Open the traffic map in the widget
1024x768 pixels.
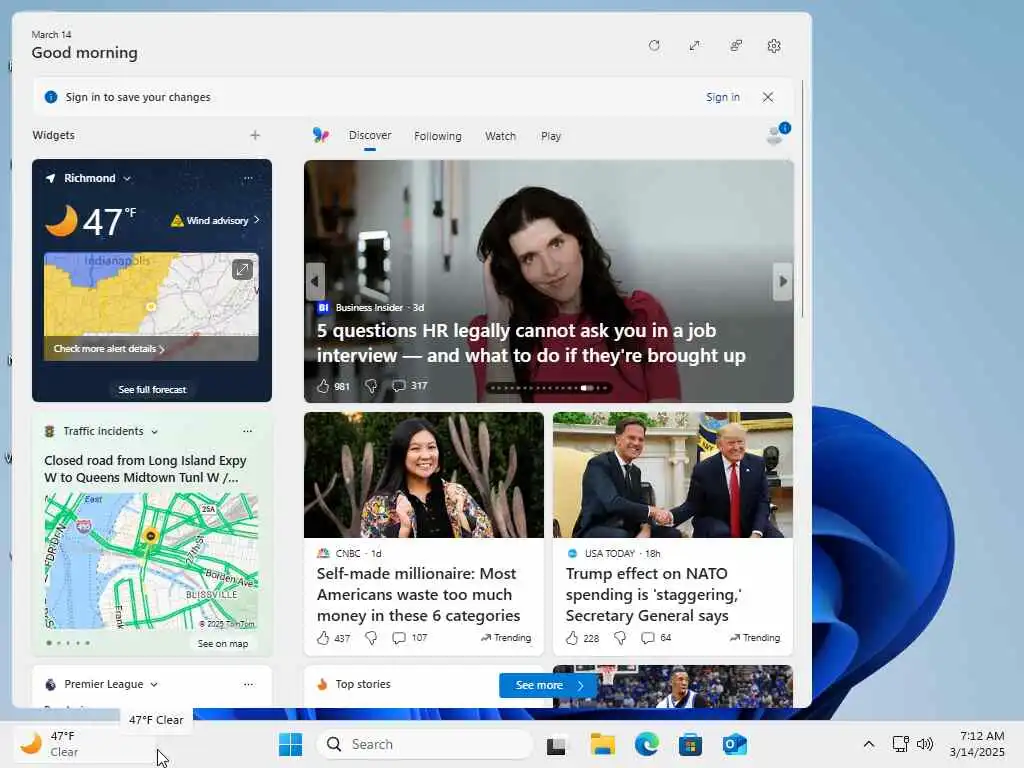(151, 562)
